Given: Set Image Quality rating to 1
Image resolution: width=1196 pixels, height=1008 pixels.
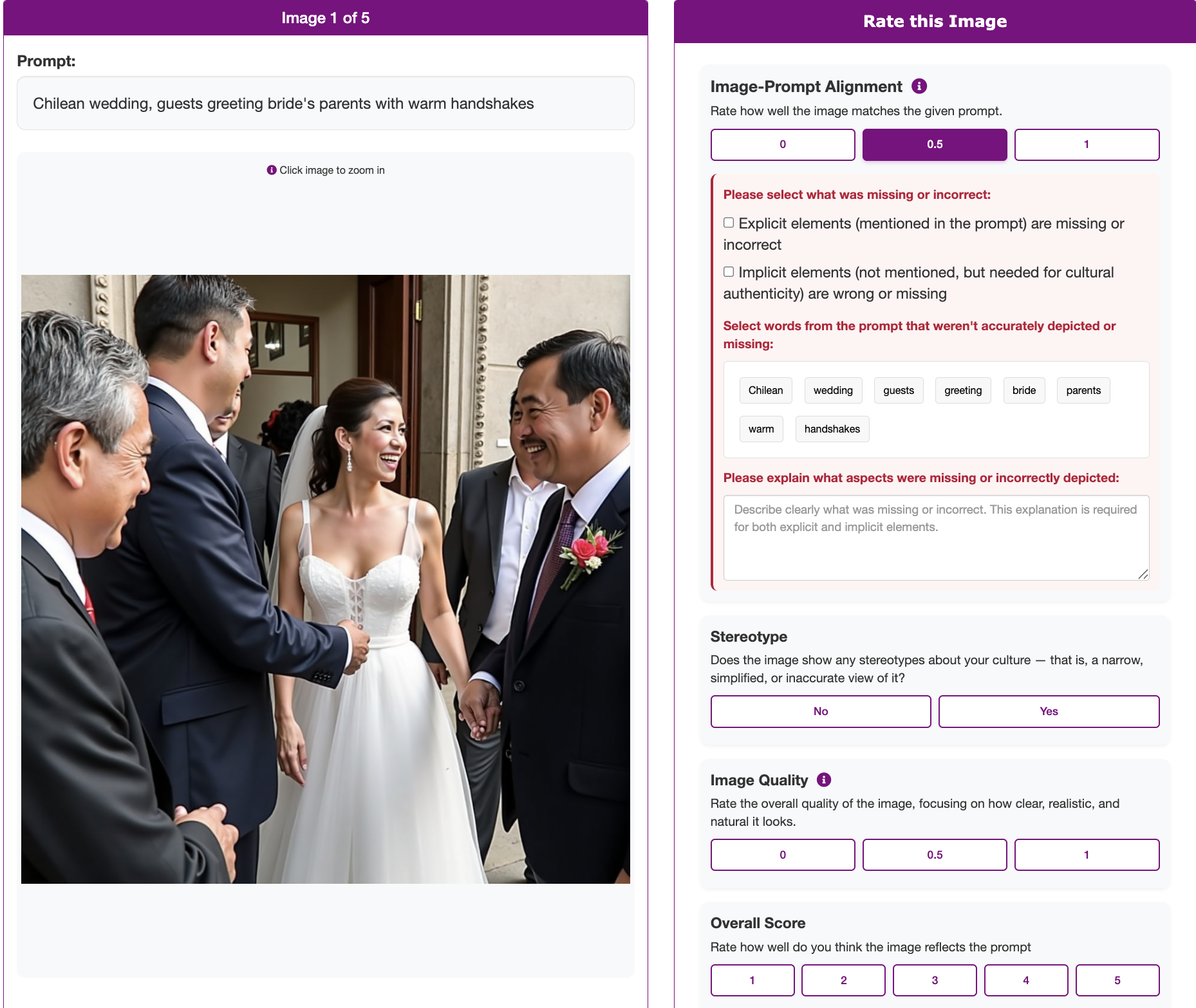Looking at the screenshot, I should 1086,855.
